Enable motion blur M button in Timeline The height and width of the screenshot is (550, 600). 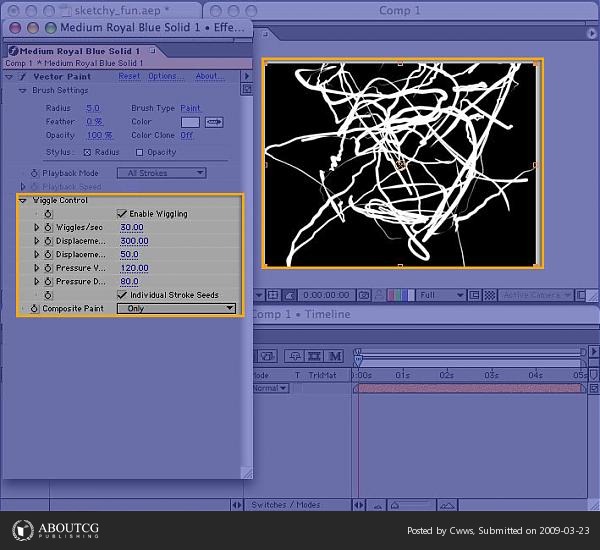coord(335,356)
